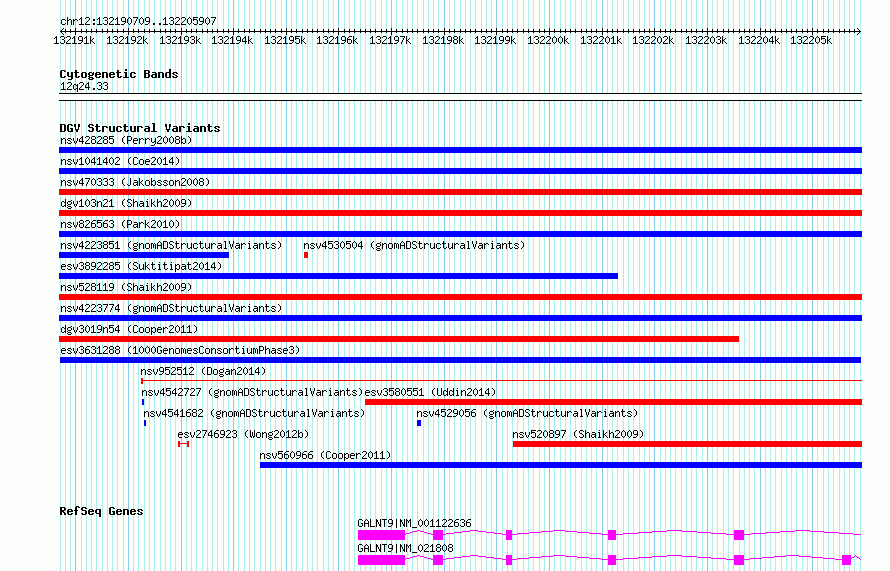
Task: Select the nsv4541682 gnomAD variant label
Action: pyautogui.click(x=254, y=413)
